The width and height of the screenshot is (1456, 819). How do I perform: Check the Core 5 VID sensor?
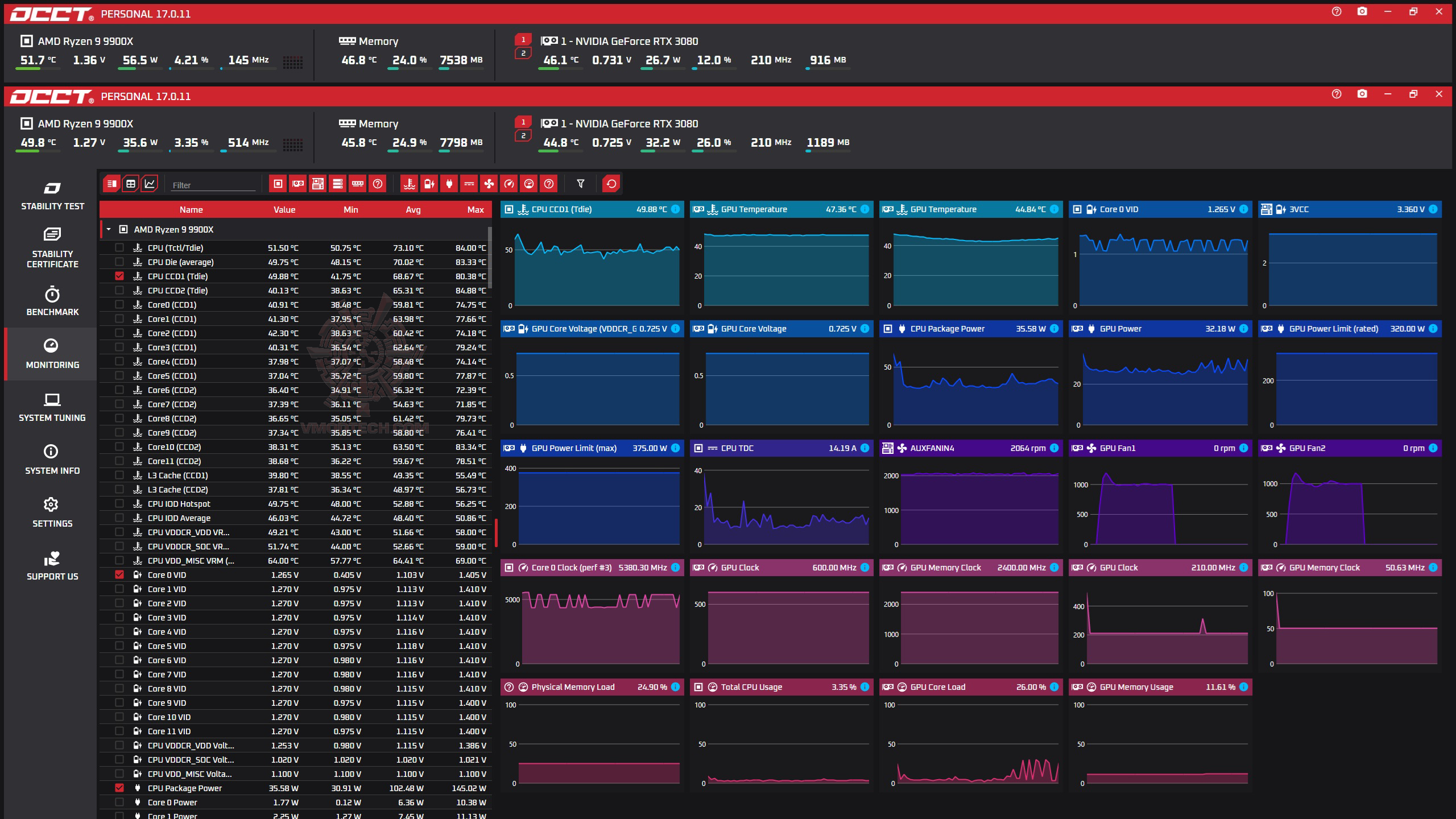point(119,646)
